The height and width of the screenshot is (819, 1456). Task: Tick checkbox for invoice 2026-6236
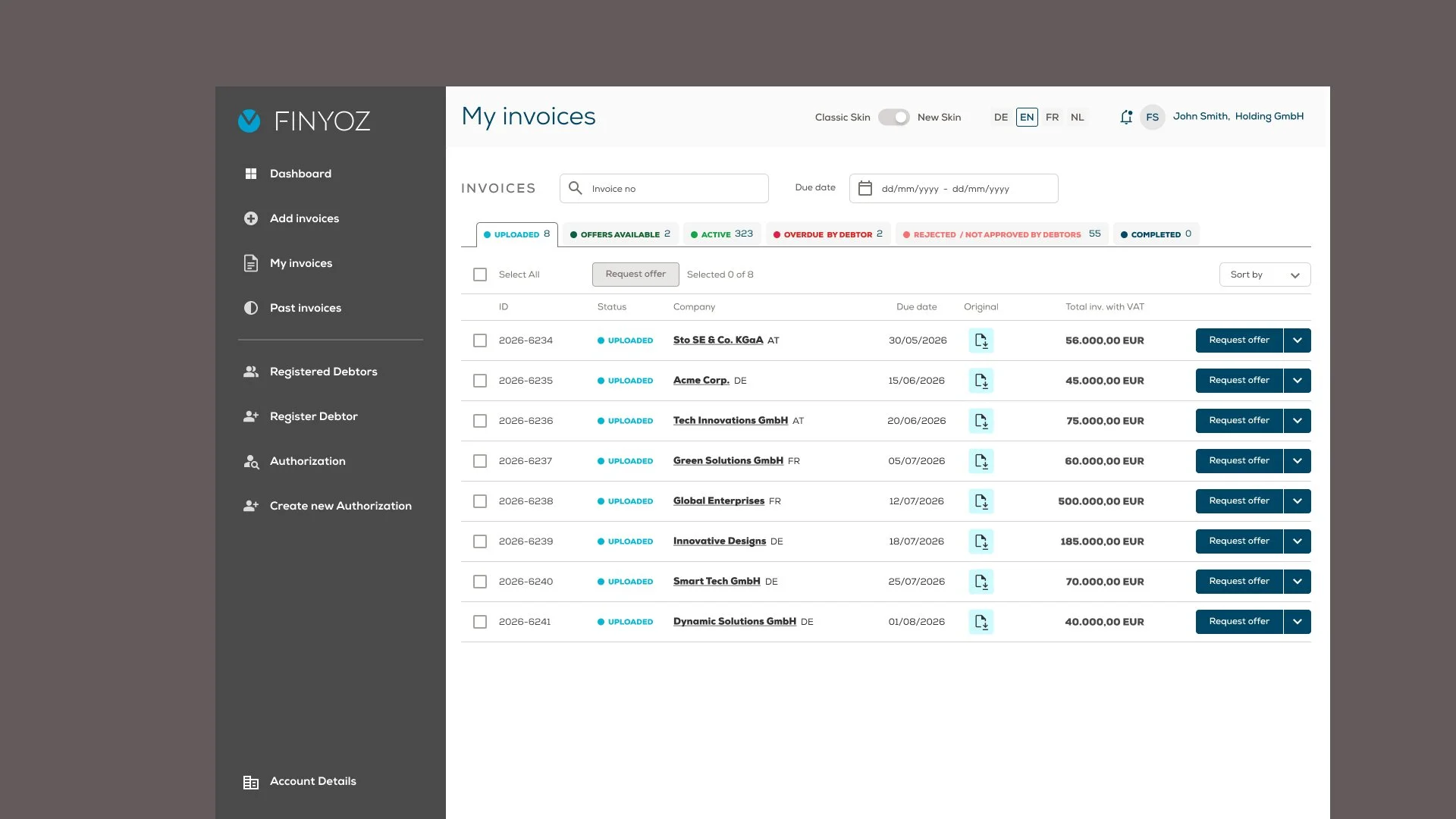coord(480,421)
